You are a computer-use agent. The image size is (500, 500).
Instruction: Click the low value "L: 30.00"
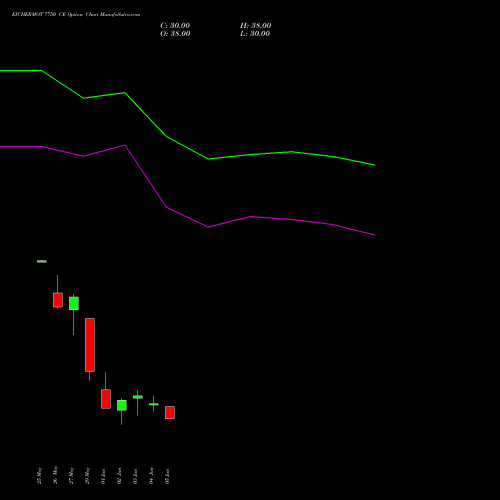[255, 34]
